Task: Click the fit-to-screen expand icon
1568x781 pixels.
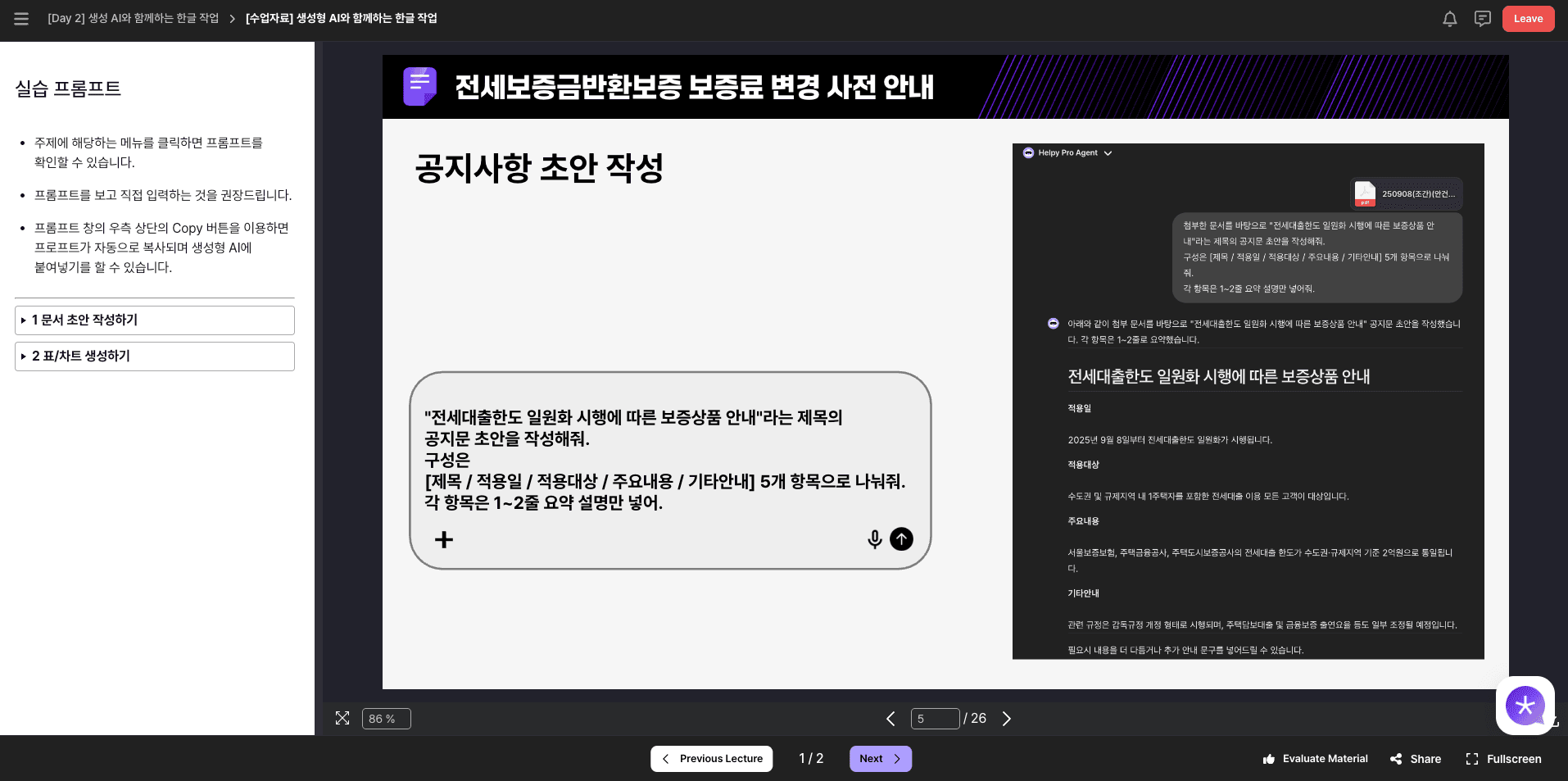Action: tap(342, 719)
